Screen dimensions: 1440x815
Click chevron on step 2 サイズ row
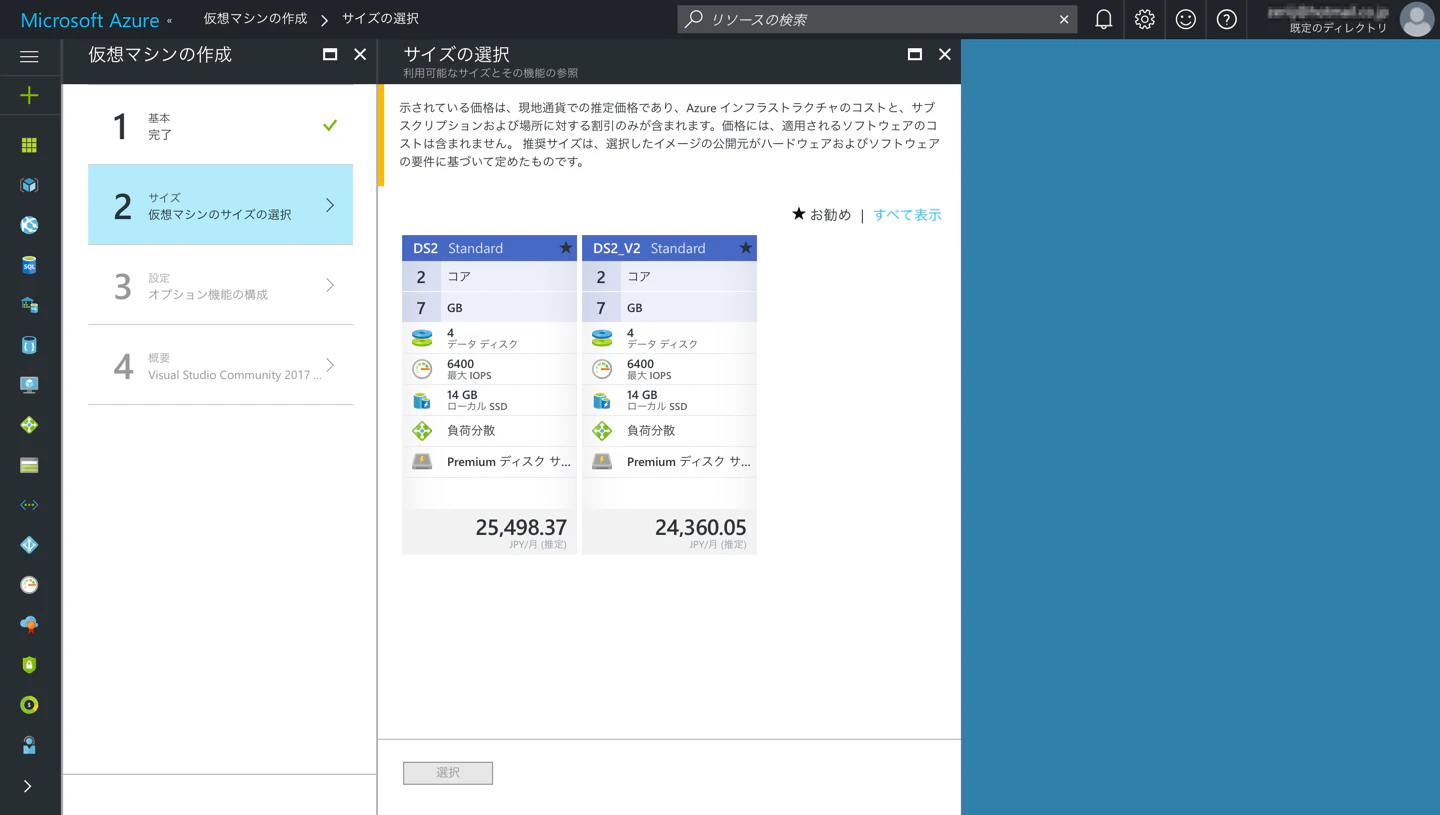(x=330, y=205)
